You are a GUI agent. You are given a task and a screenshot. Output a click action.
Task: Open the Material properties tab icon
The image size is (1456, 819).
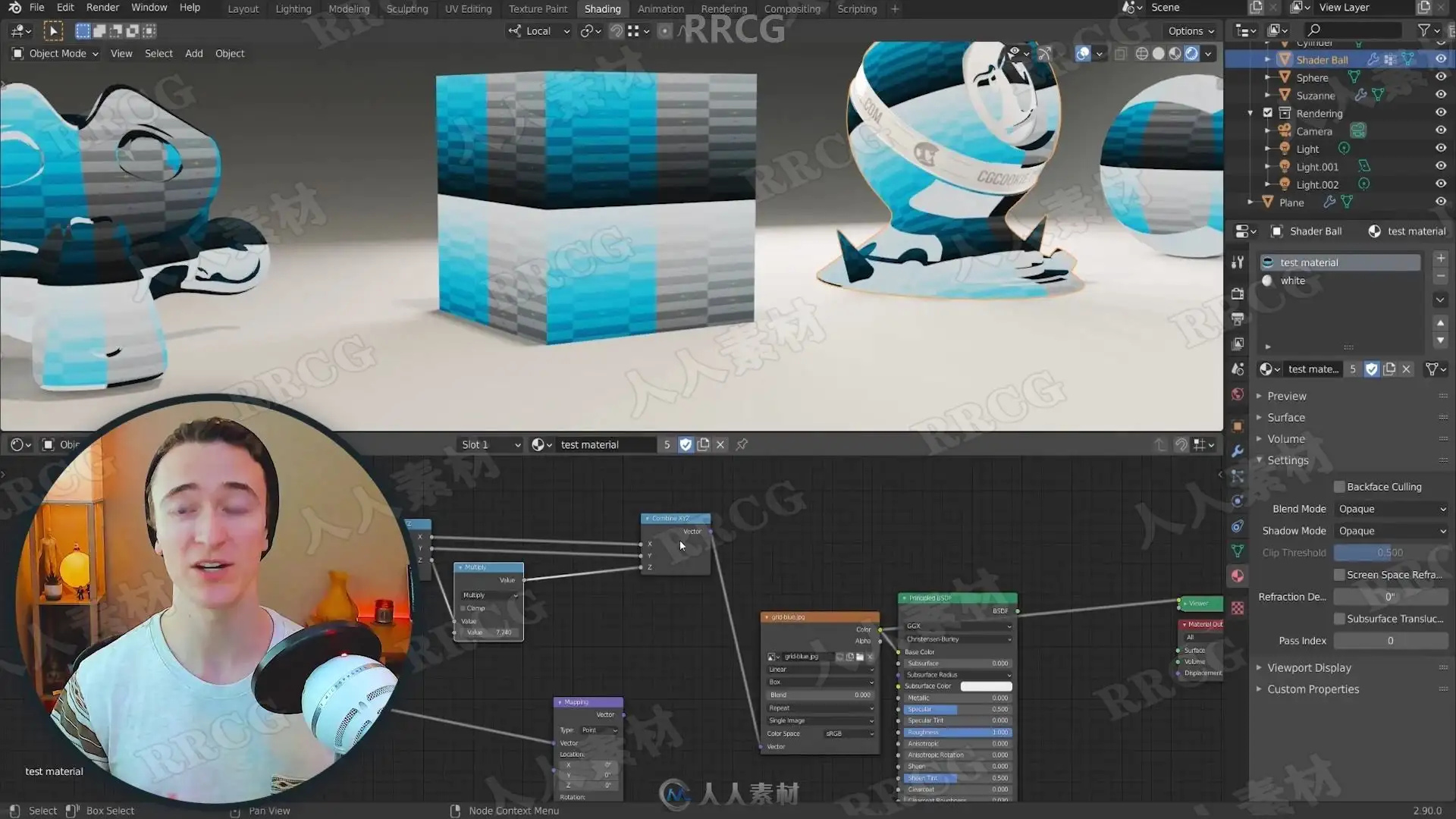[1238, 576]
